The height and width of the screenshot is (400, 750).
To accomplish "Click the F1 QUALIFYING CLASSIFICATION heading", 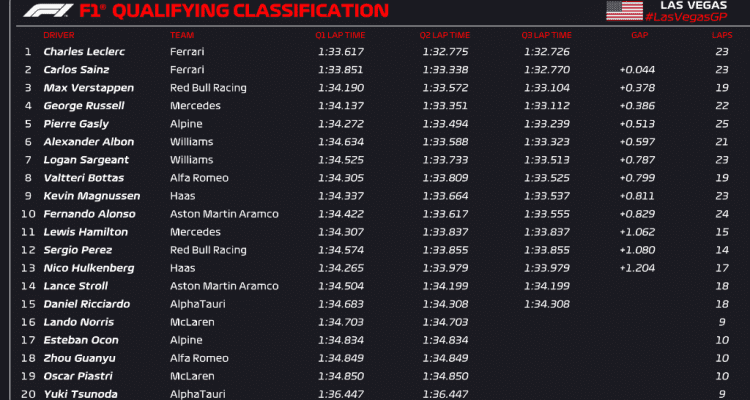I will [x=234, y=11].
